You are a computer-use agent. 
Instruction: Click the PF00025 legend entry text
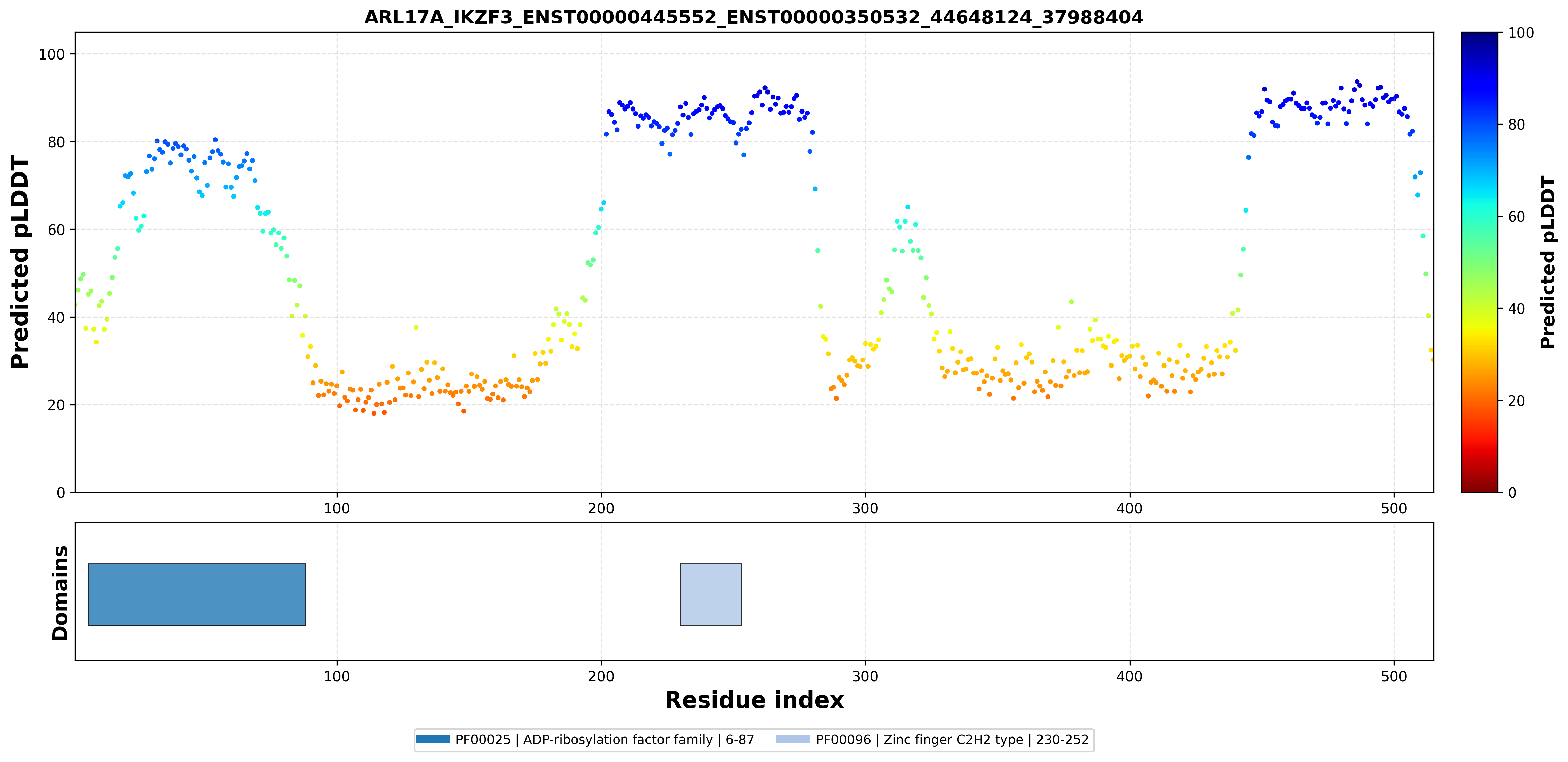click(604, 740)
